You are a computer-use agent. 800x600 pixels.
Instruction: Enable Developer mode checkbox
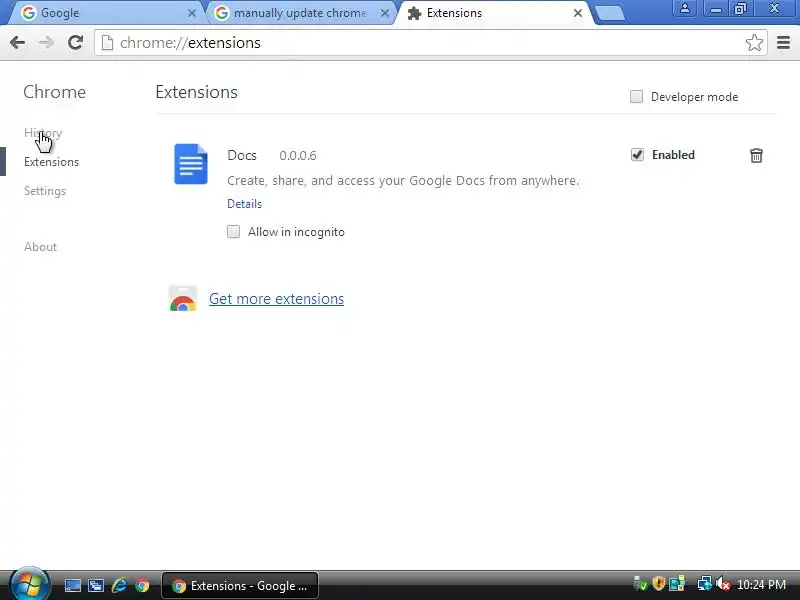tap(636, 96)
